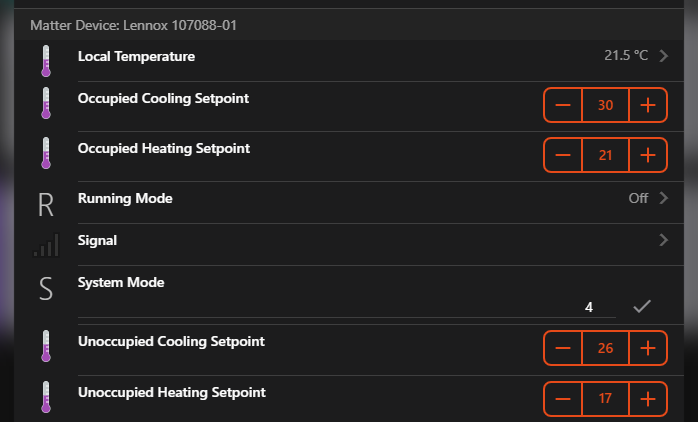Increase the Occupied Cooling Setpoint
Screen dimensions: 698x422
647,104
